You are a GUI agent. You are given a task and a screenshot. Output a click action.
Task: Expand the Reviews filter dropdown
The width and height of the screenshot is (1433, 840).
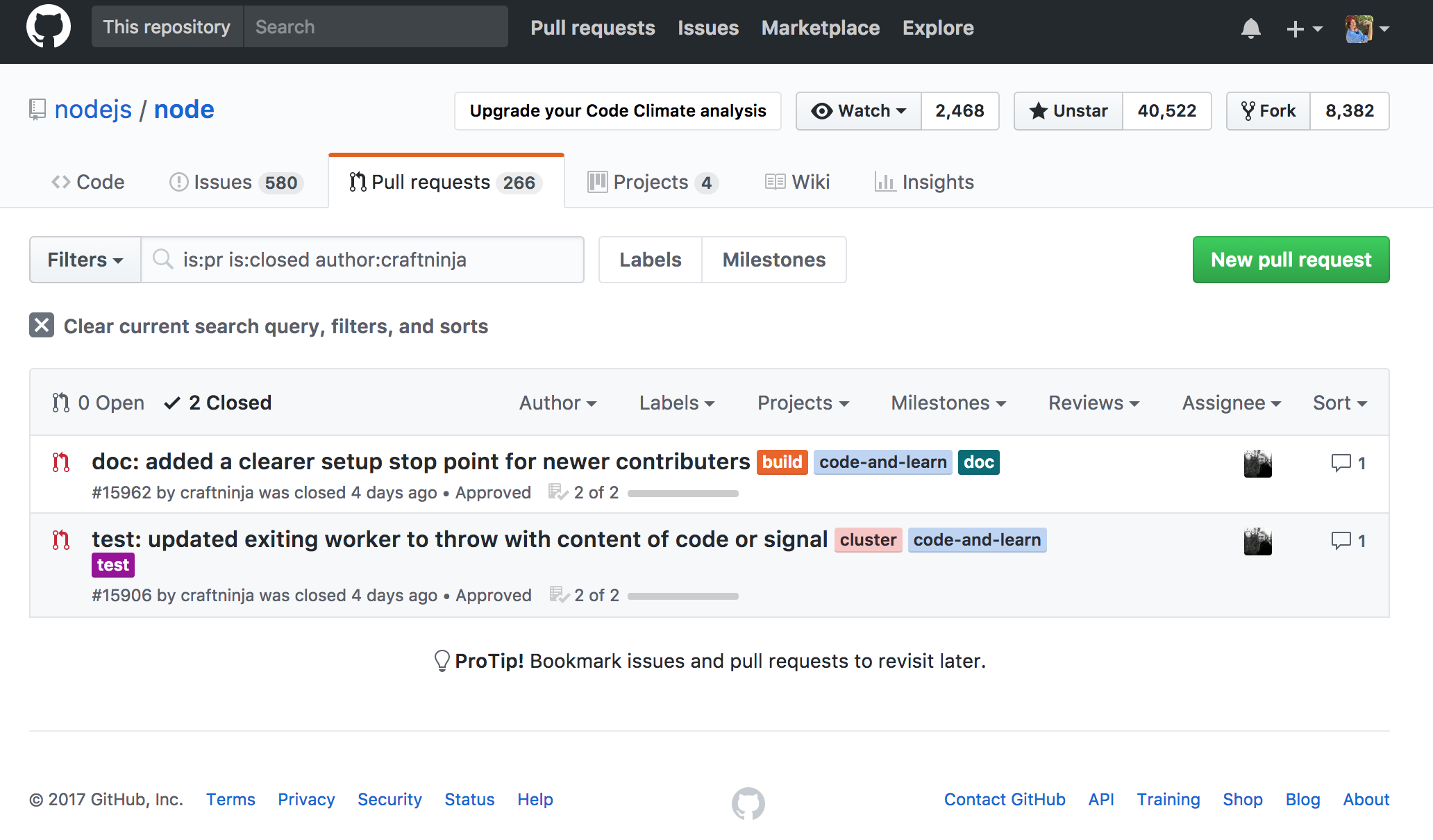pos(1094,403)
